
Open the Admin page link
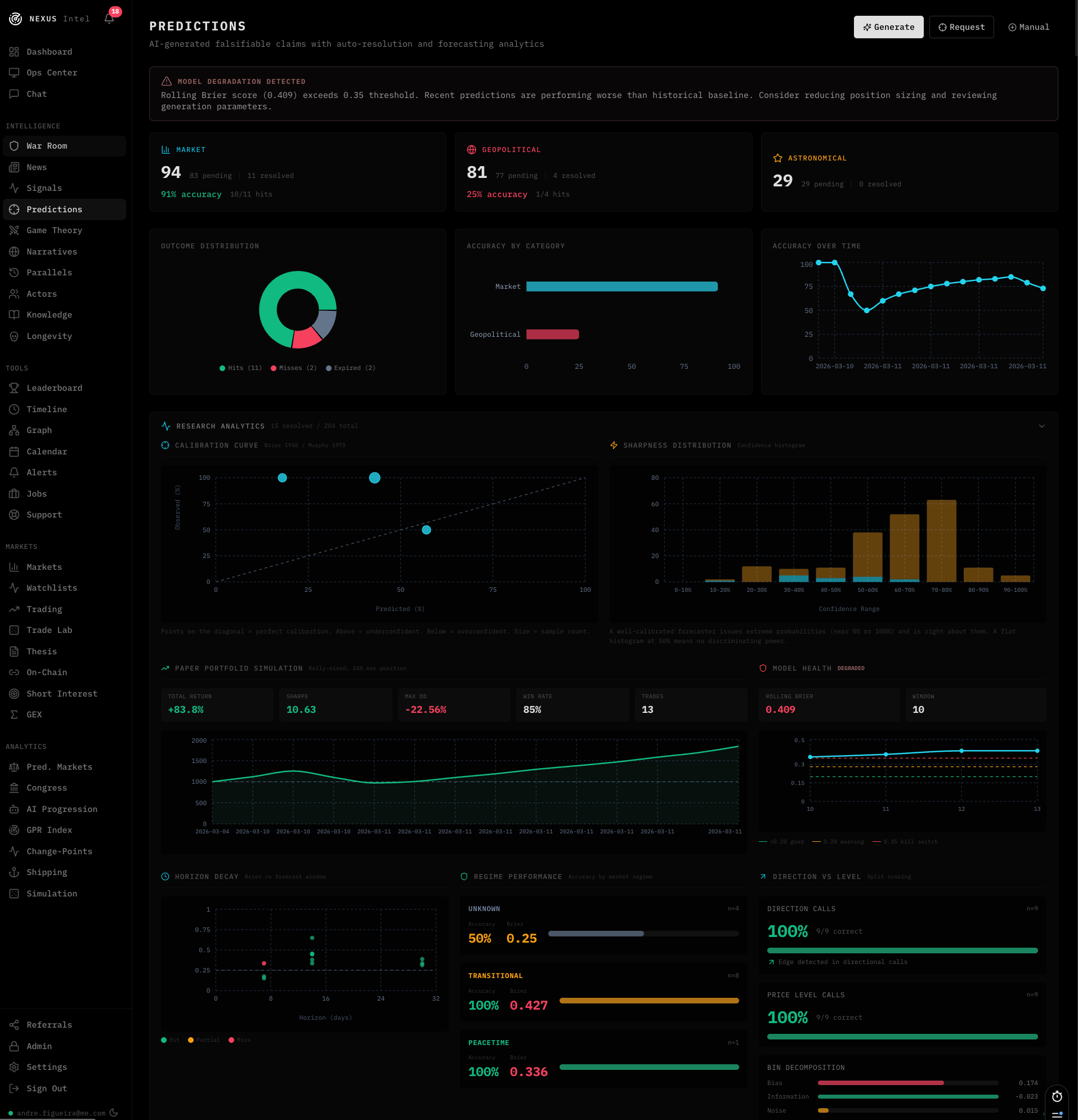pos(65,1046)
